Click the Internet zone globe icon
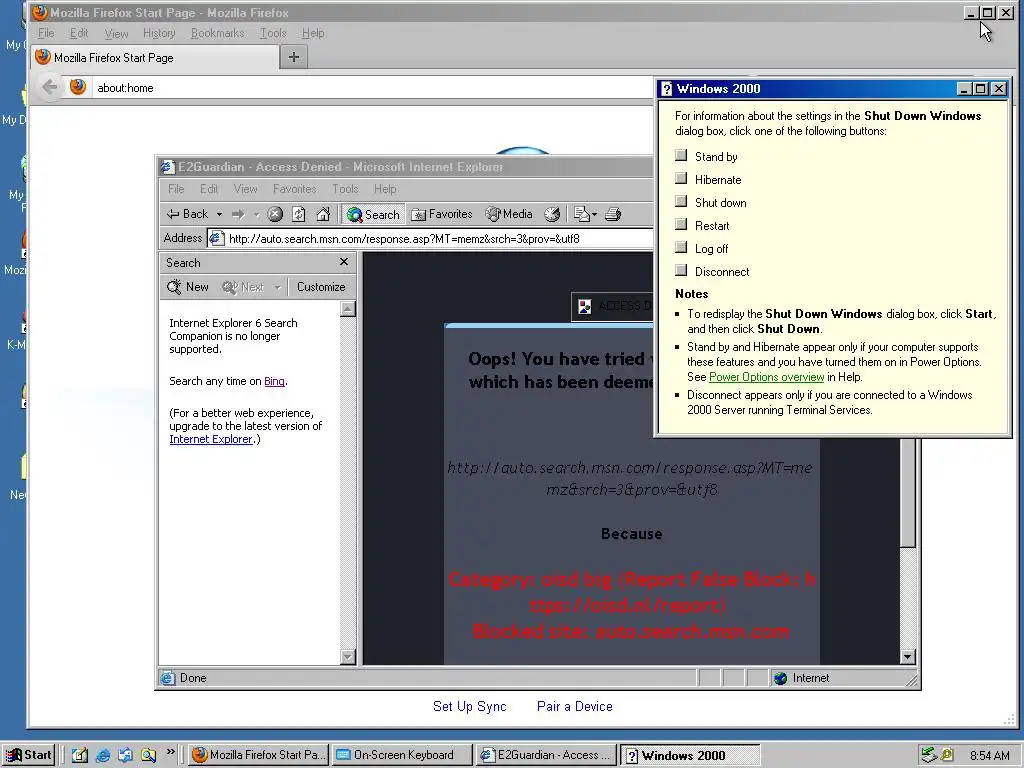This screenshot has height=768, width=1024. 780,678
